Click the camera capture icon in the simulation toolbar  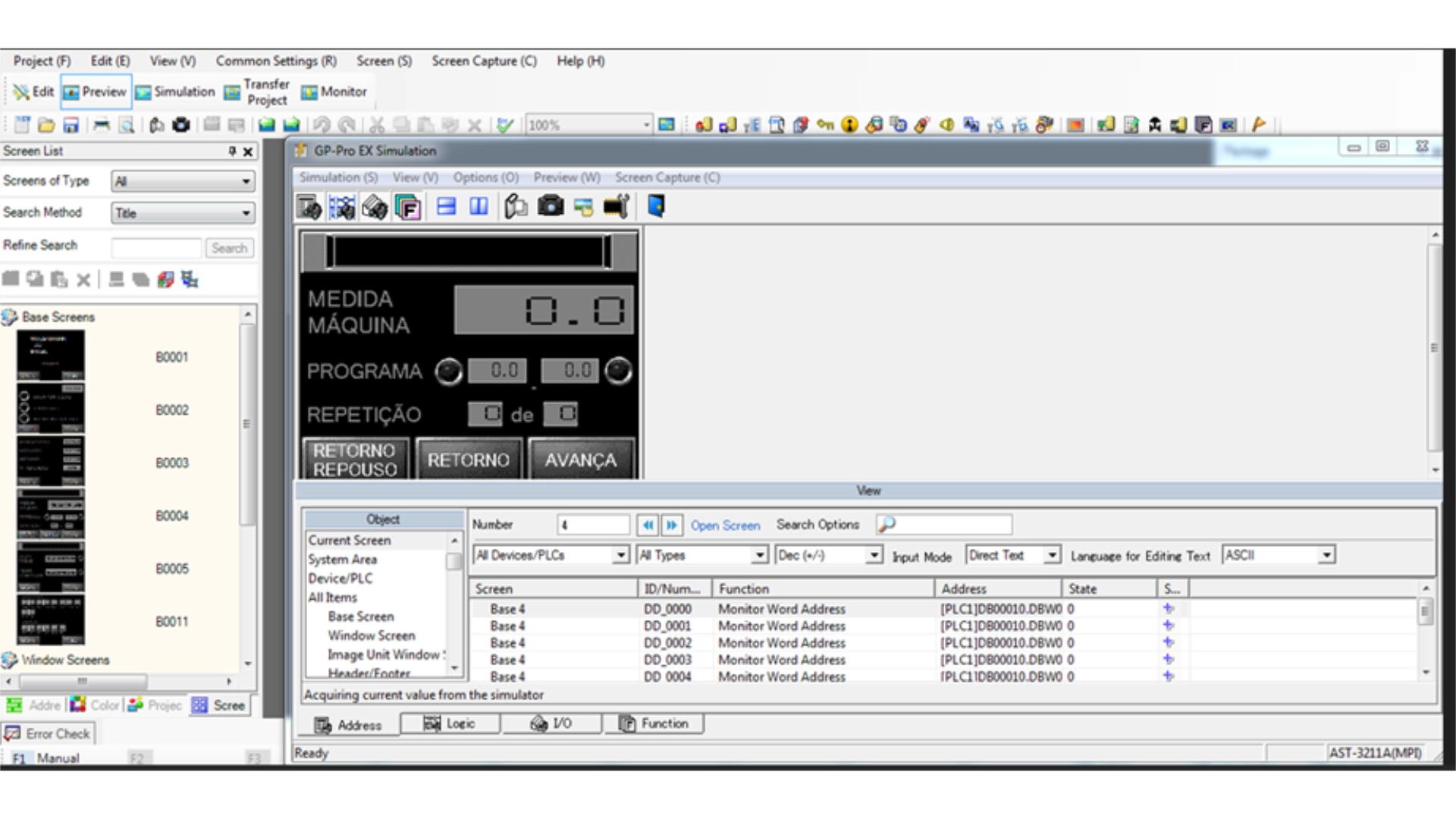tap(551, 206)
